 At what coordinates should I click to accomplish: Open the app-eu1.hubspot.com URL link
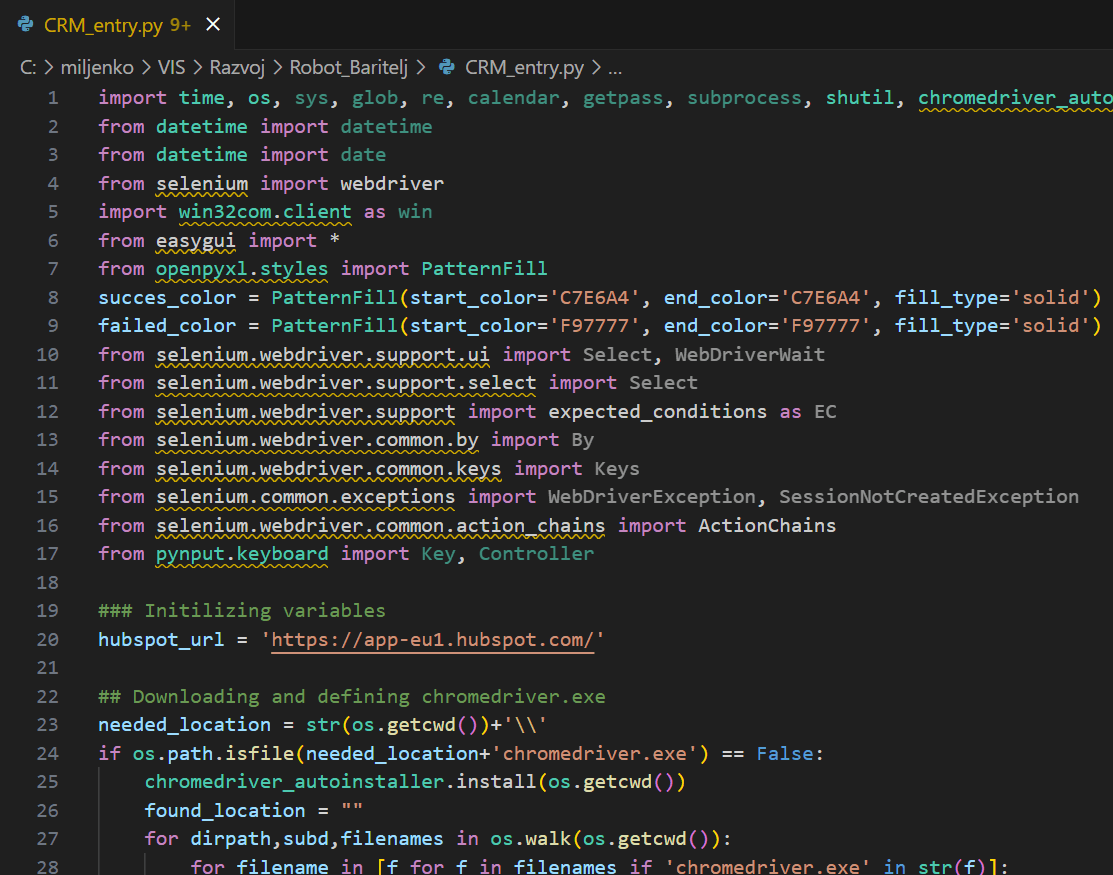click(433, 639)
